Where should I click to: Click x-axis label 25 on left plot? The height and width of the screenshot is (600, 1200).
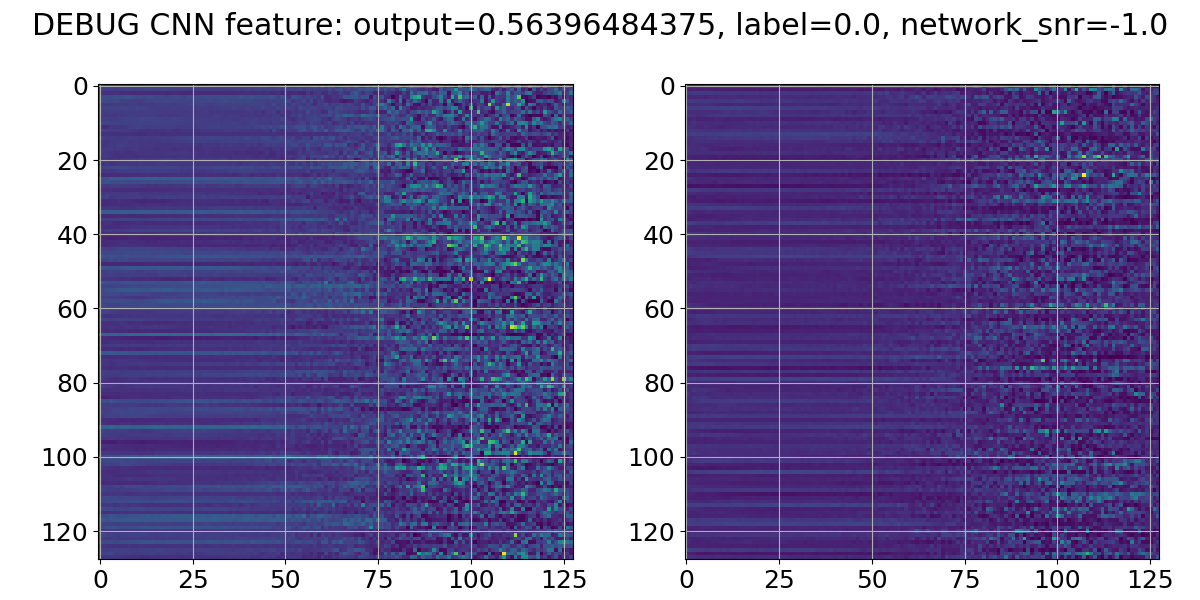point(193,579)
